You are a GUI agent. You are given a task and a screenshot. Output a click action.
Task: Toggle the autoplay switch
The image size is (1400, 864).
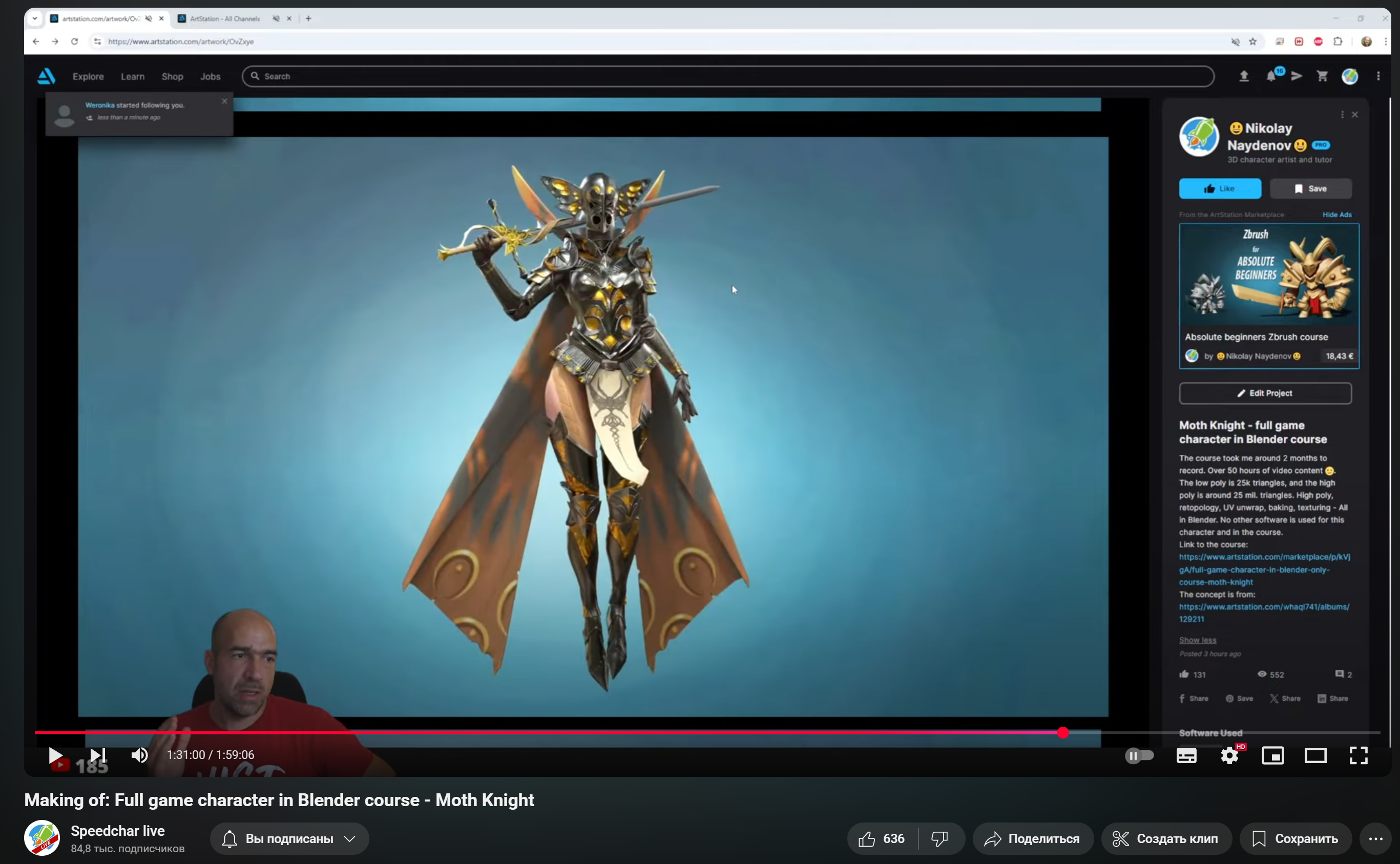1139,755
